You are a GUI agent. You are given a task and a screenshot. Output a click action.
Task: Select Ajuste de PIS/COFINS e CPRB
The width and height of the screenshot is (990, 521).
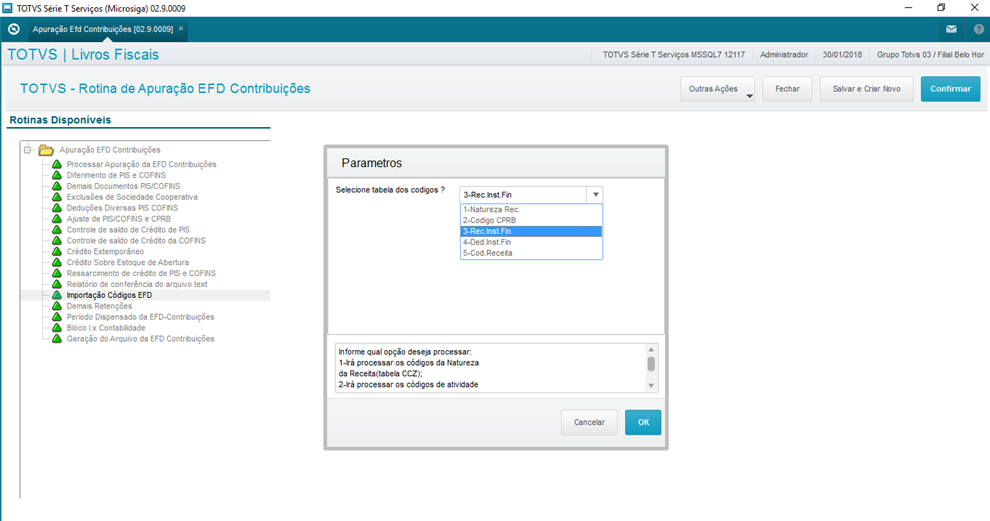pyautogui.click(x=119, y=219)
